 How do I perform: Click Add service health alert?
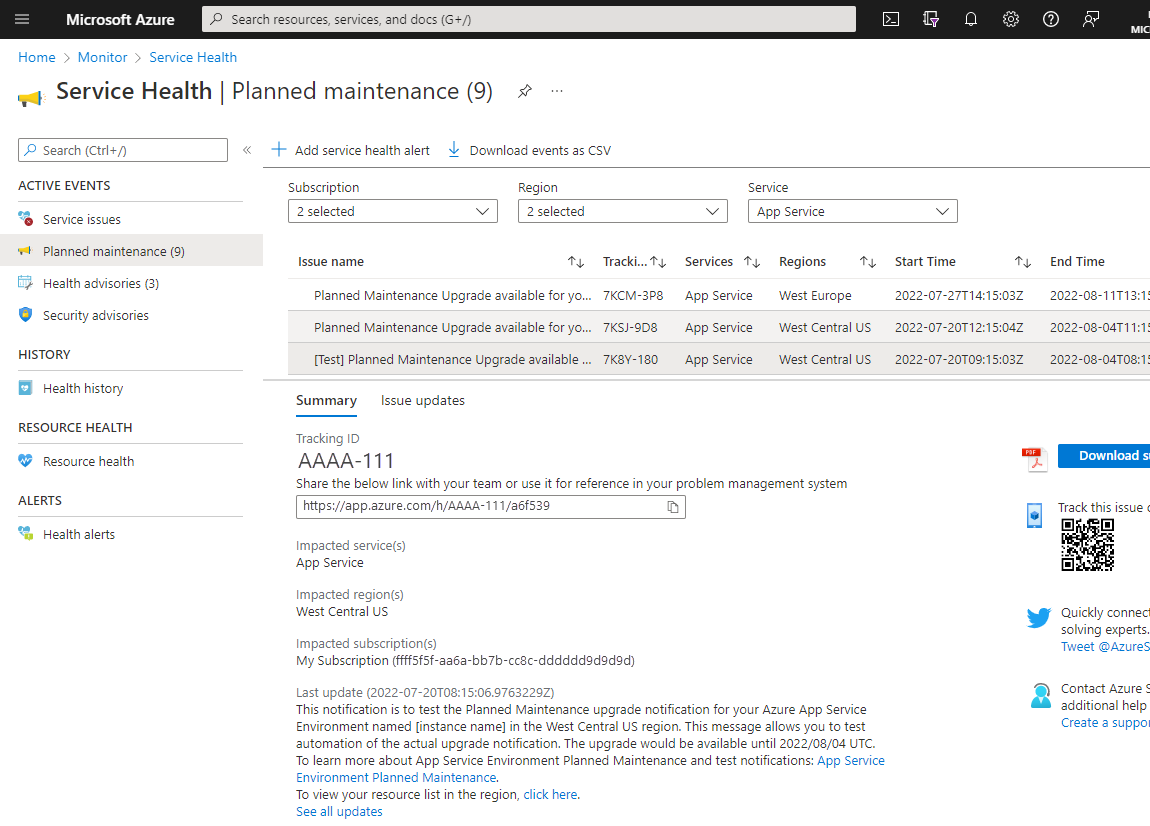click(x=350, y=150)
